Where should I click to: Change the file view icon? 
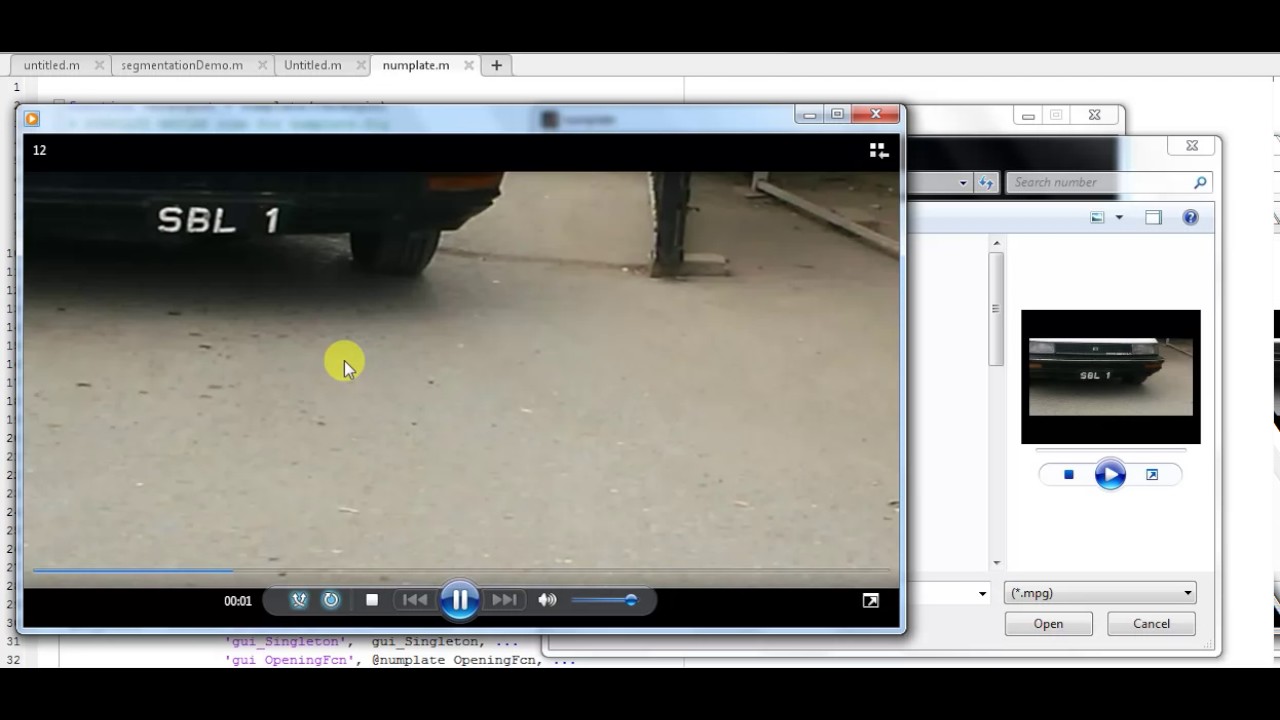1098,217
